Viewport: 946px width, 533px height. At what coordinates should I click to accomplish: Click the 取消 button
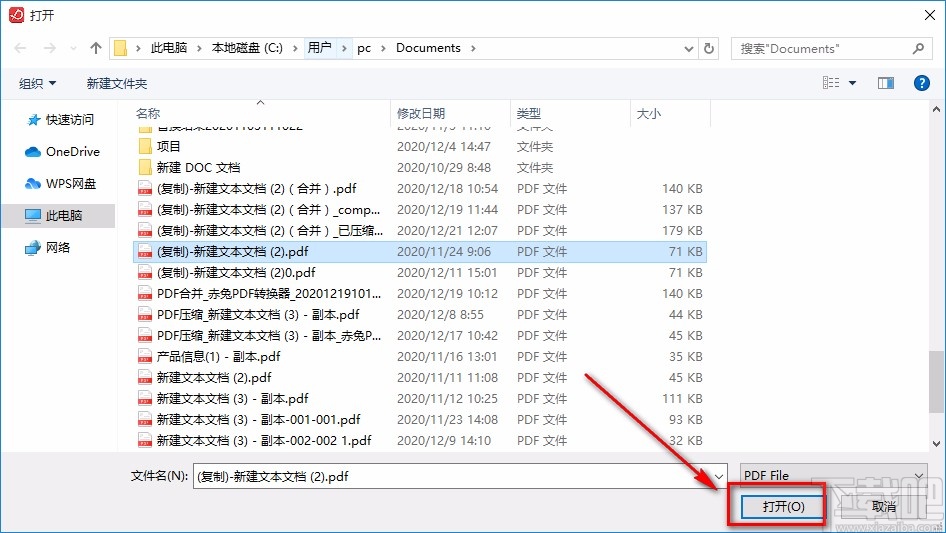(x=884, y=506)
